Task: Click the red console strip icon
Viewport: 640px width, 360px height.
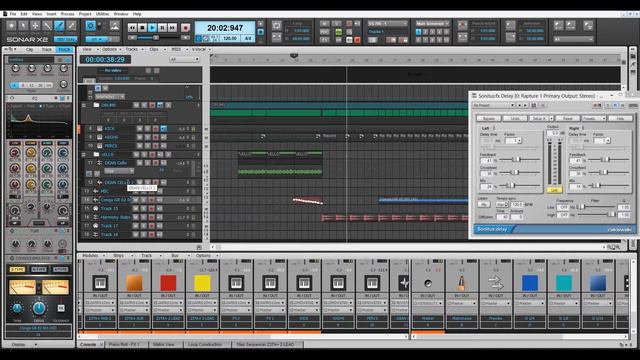Action: [168, 282]
